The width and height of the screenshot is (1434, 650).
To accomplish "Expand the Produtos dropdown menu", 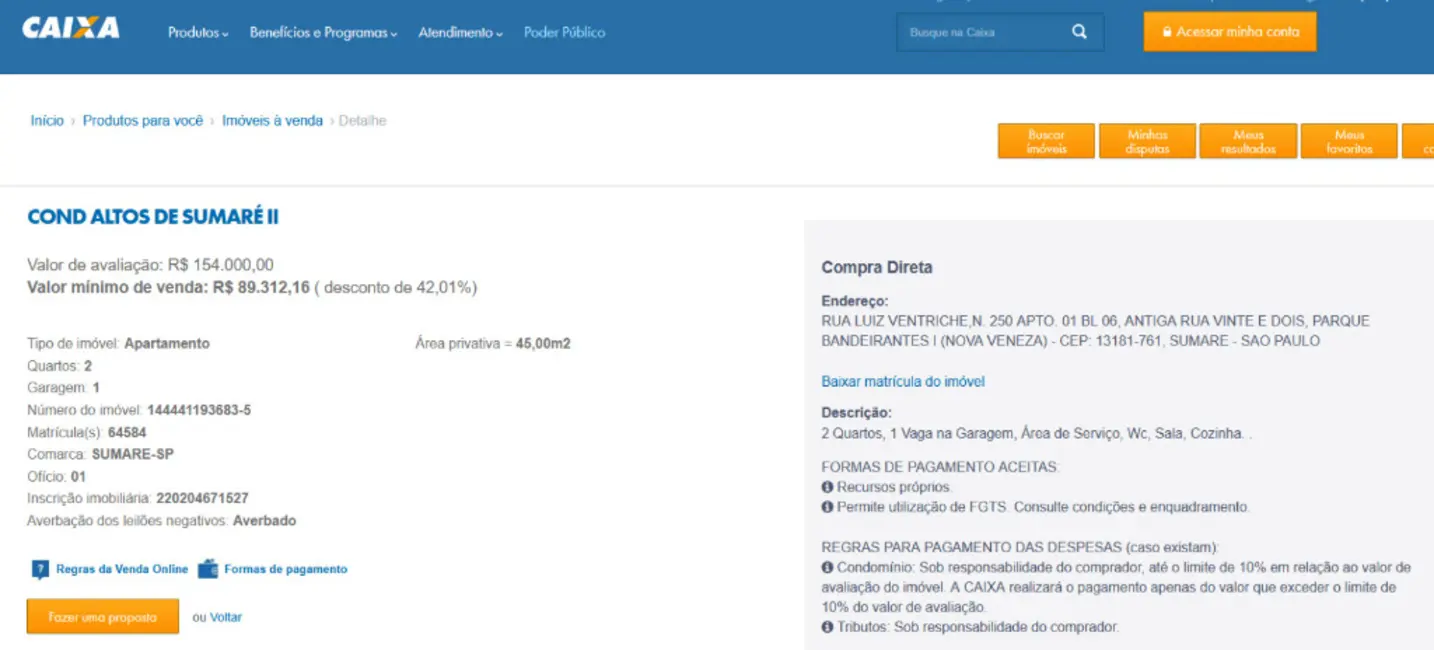I will [x=198, y=33].
